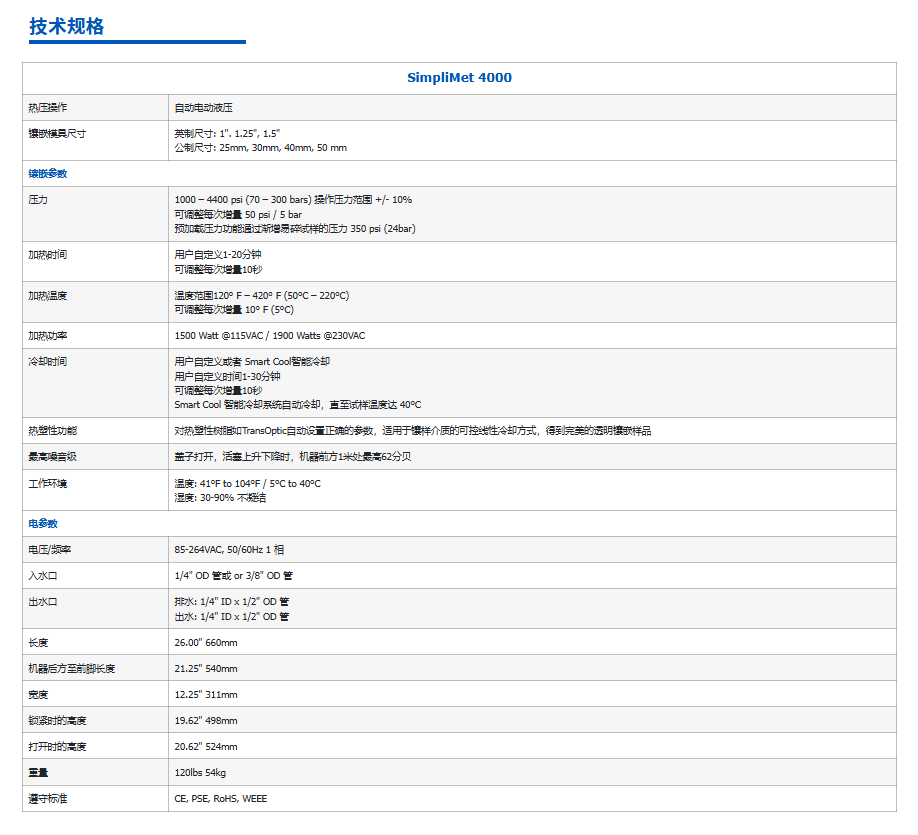Select the 21.25" 540mm value
The image size is (918, 835).
[206, 669]
